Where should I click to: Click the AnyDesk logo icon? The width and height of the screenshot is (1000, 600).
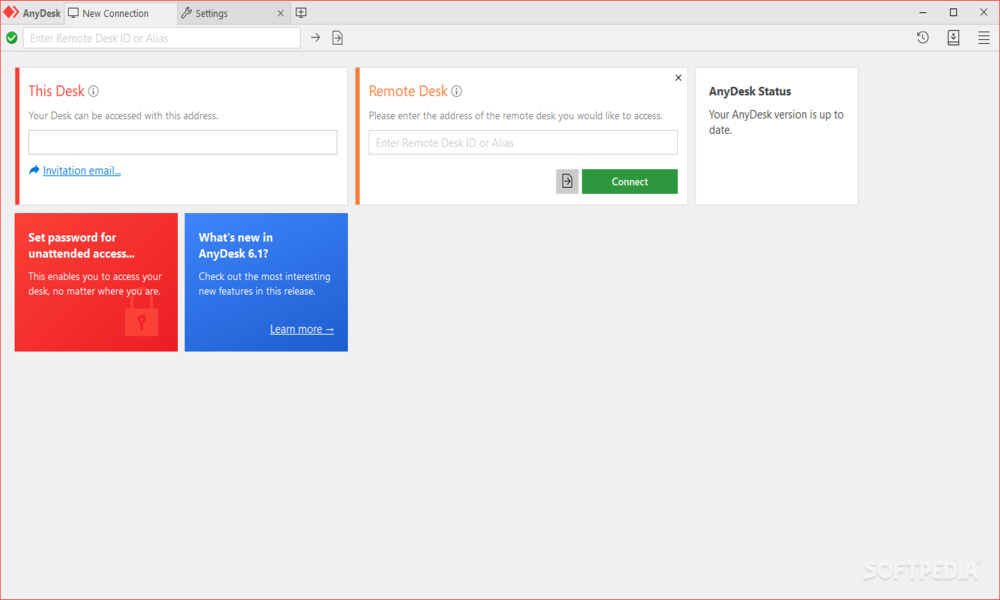click(11, 13)
